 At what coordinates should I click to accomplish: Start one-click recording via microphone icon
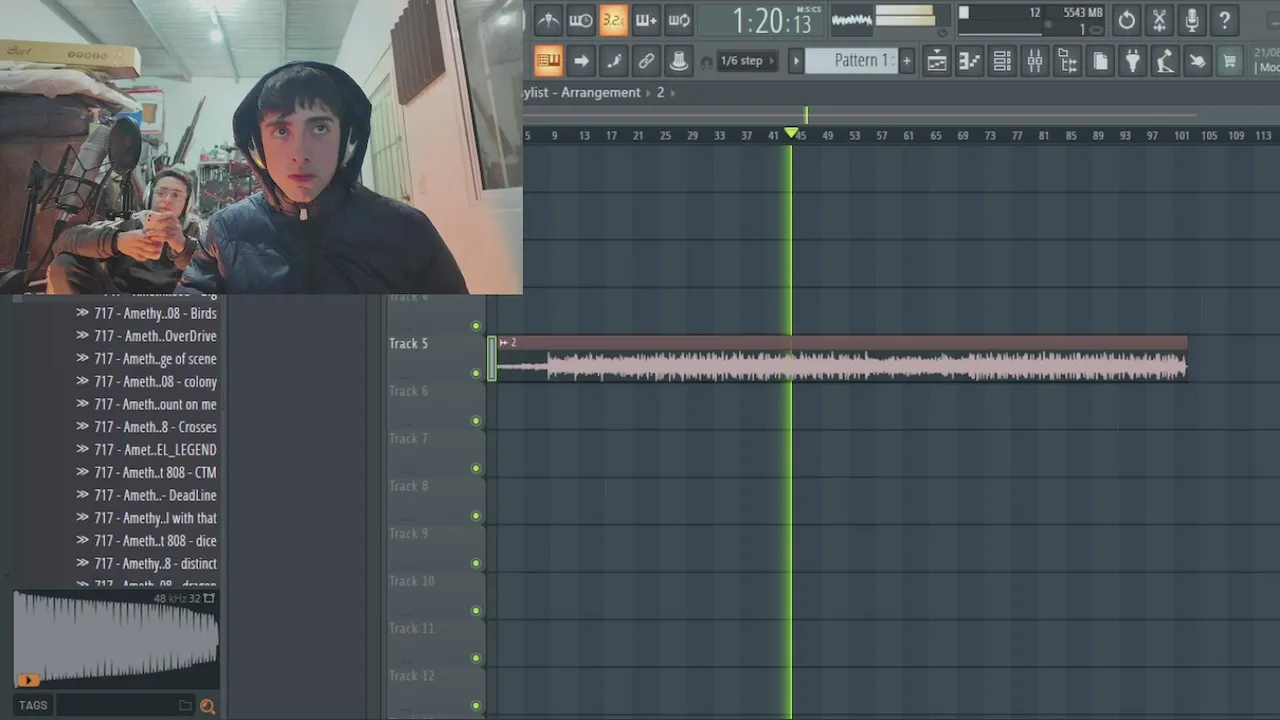coord(1192,20)
